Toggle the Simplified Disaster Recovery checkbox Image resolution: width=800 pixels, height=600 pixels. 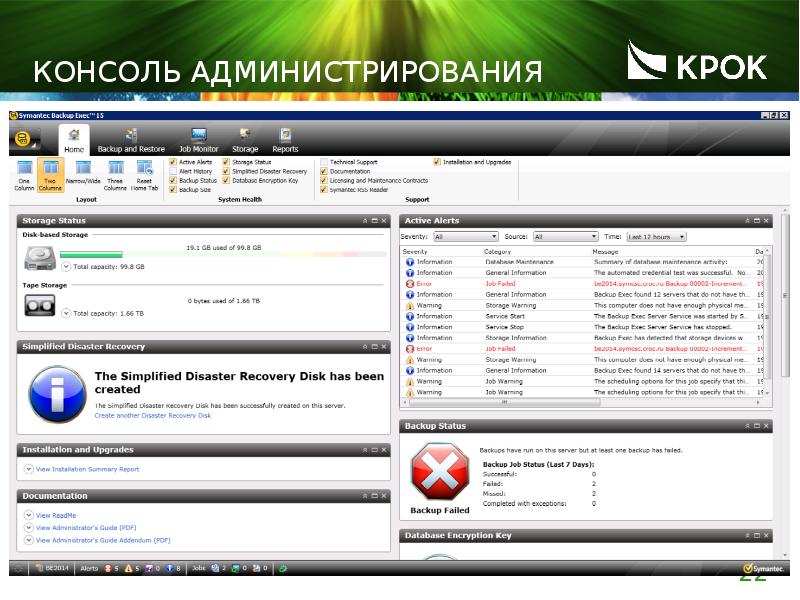226,171
